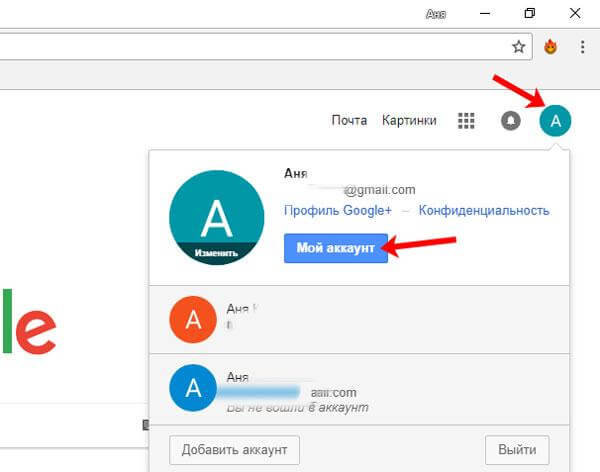Open the Картинки link
This screenshot has height=472, width=600.
click(409, 121)
